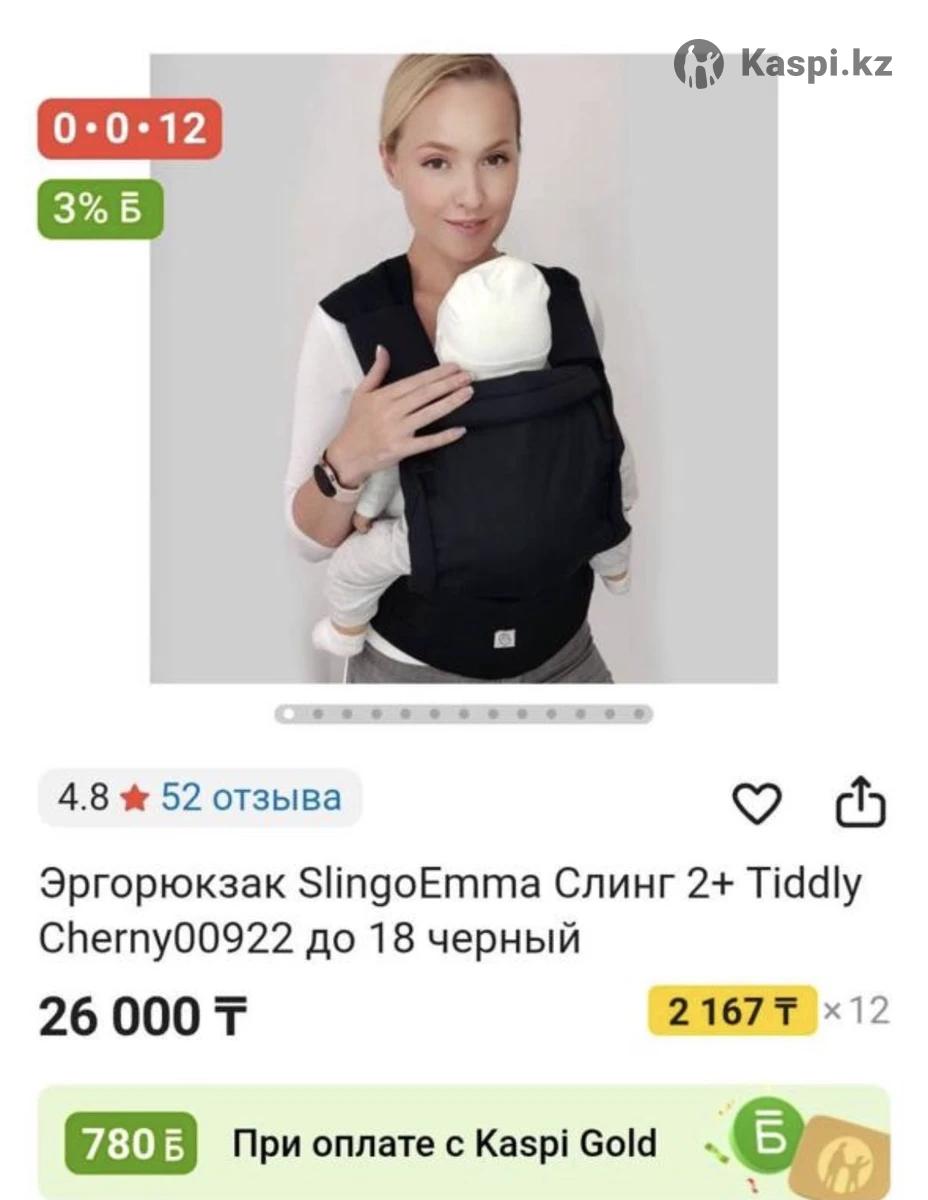Tap the red 0·0·12 installment badge

point(130,129)
